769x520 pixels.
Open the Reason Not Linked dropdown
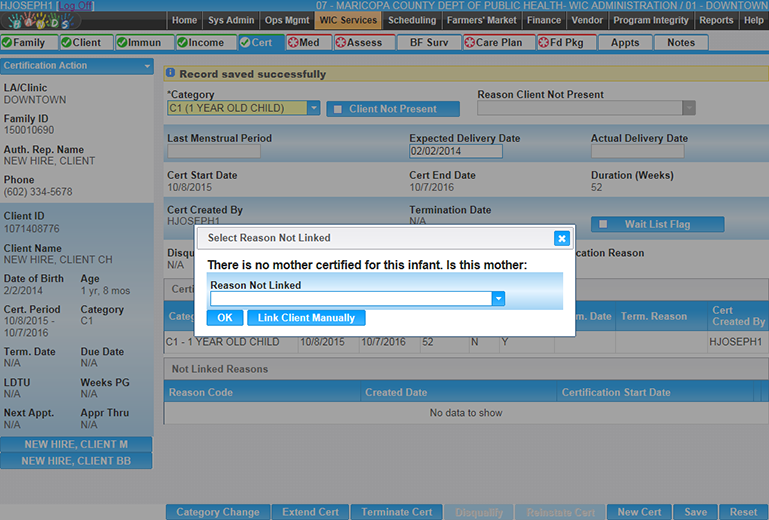coord(498,299)
